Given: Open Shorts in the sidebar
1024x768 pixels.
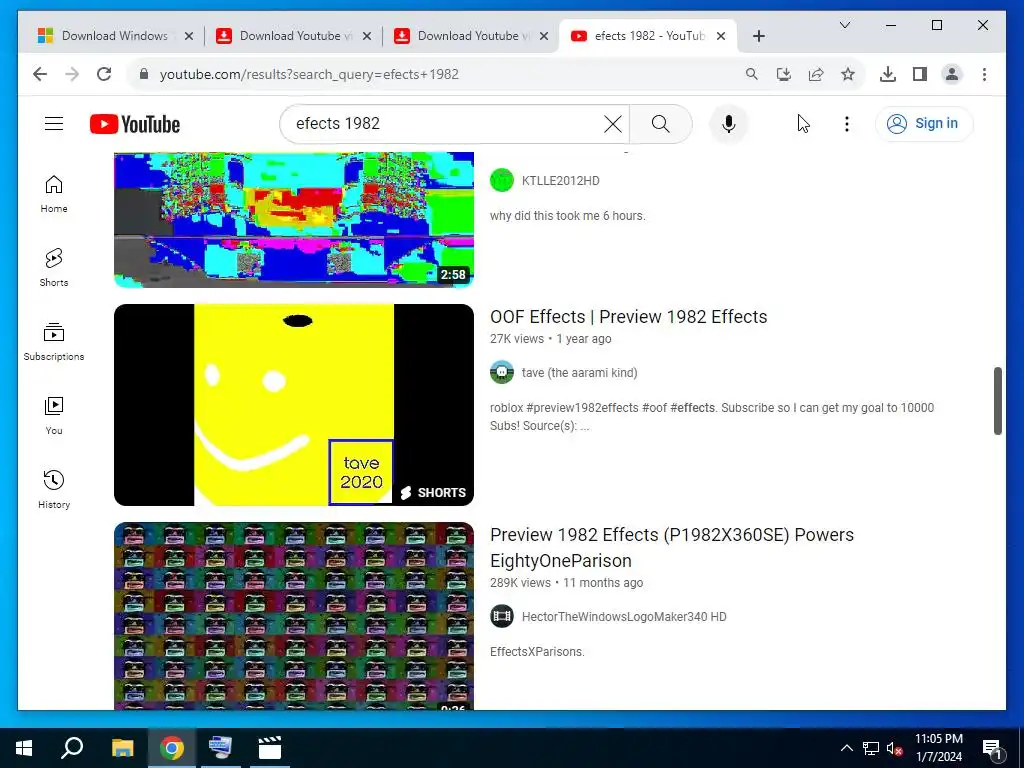Looking at the screenshot, I should 54,268.
